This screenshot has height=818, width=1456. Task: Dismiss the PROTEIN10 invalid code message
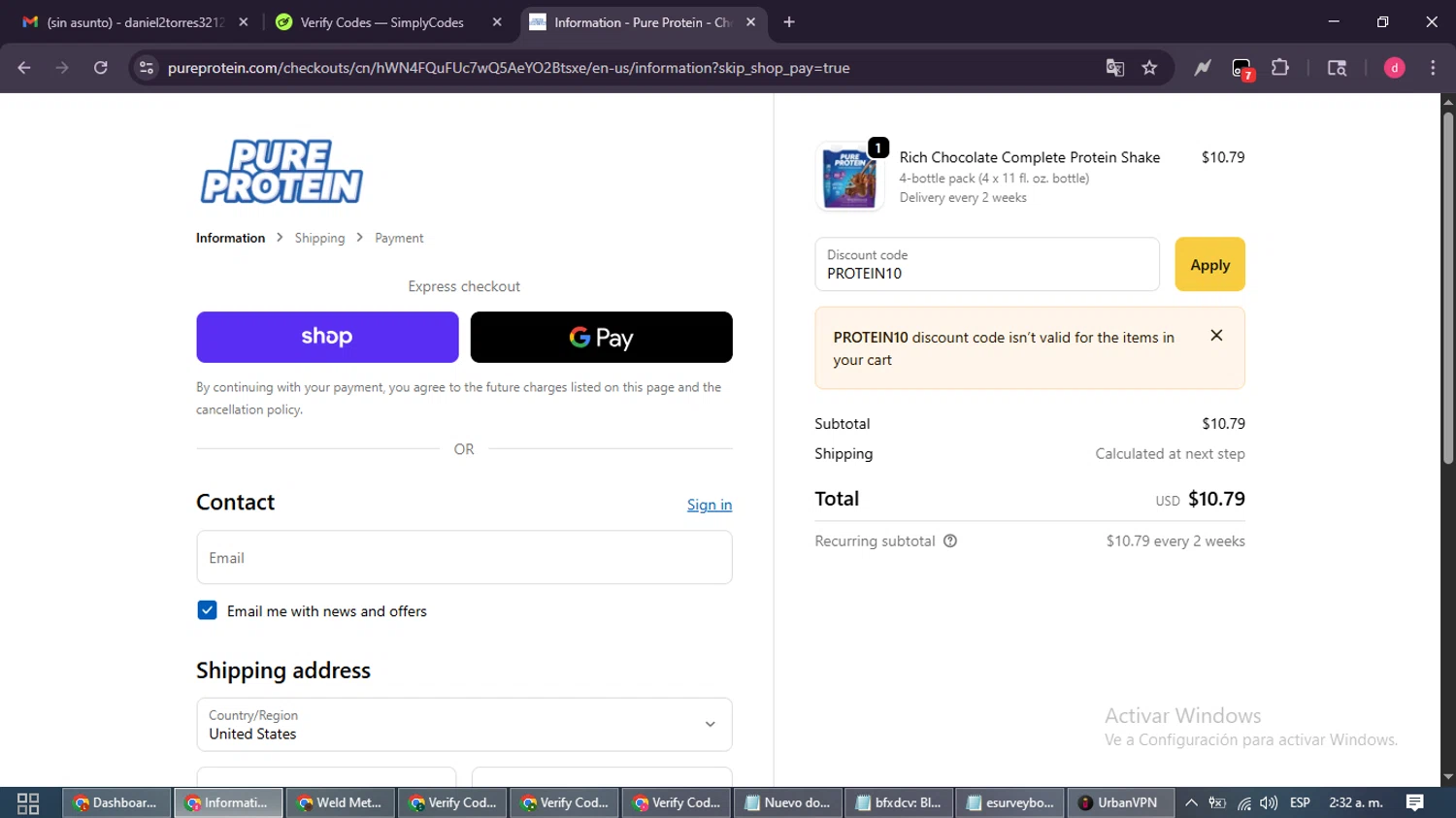(1216, 336)
